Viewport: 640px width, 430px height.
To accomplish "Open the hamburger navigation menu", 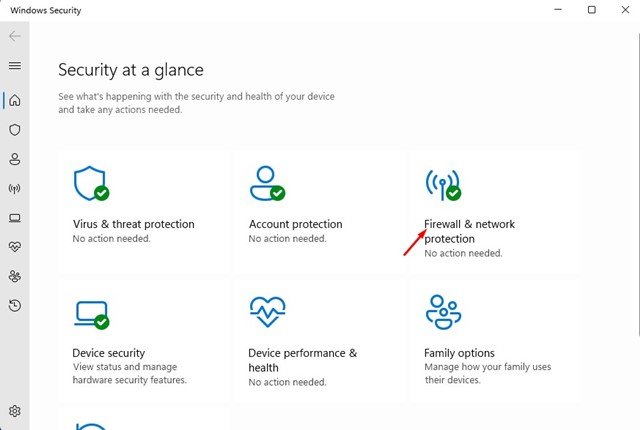I will point(15,65).
